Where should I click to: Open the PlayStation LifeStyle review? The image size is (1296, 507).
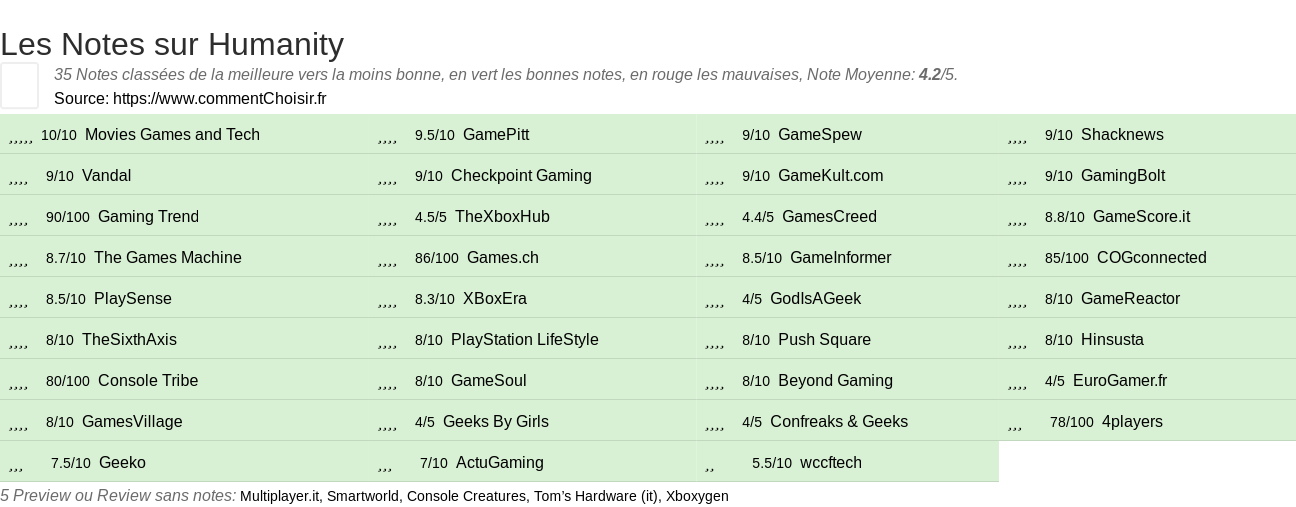[x=525, y=340]
